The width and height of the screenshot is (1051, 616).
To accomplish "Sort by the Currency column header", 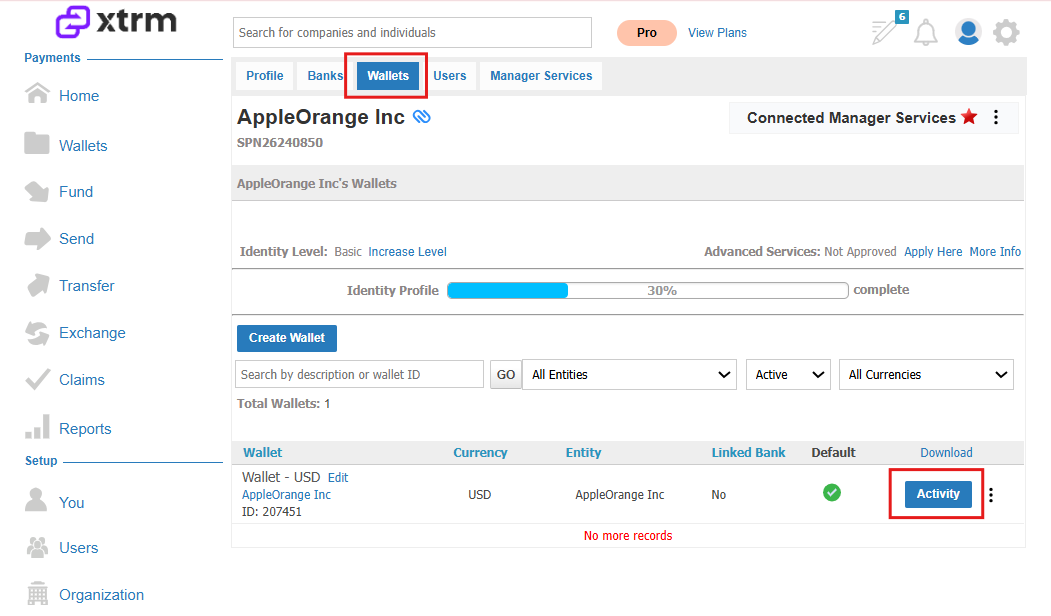I will [x=480, y=453].
